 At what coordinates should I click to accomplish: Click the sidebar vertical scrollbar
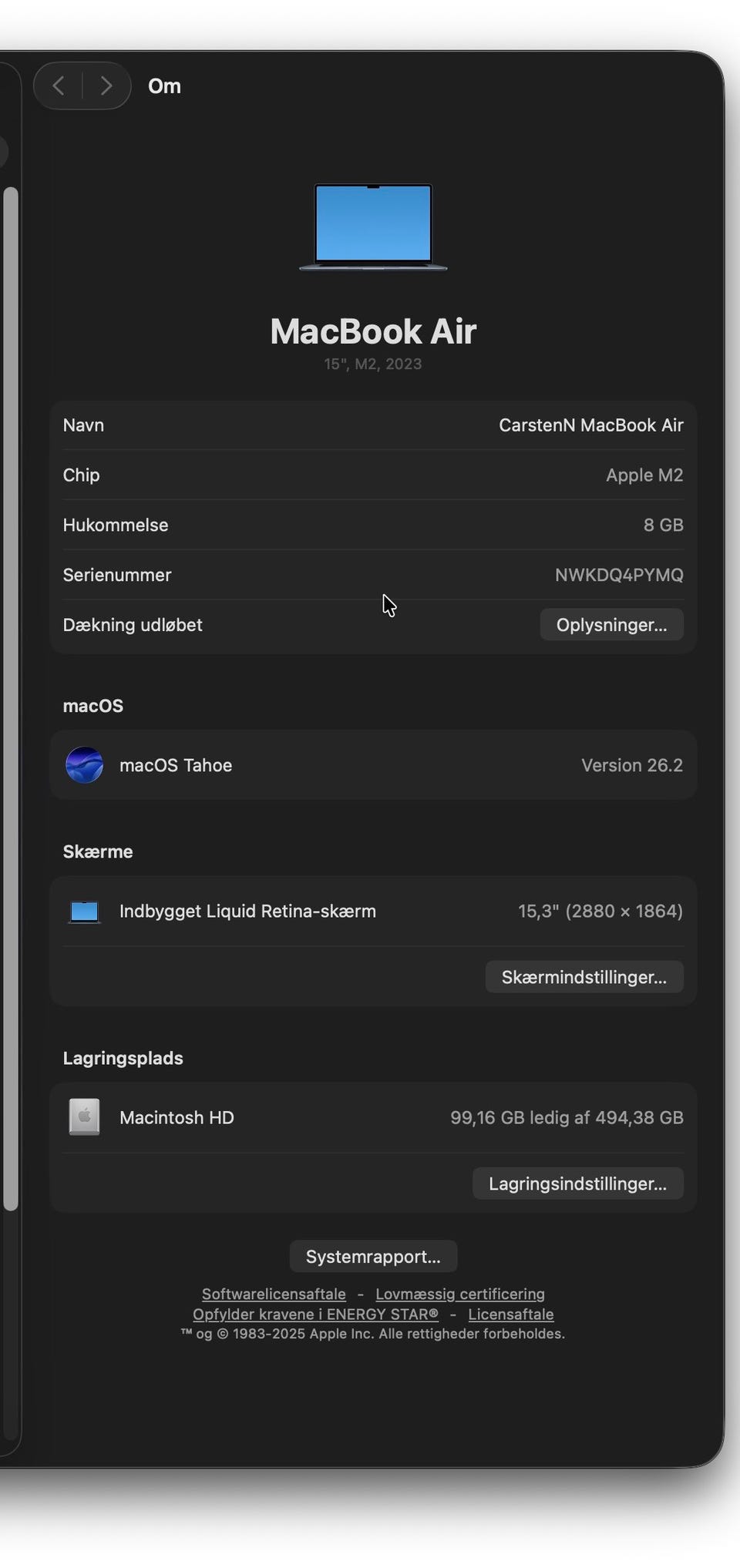[x=11, y=693]
